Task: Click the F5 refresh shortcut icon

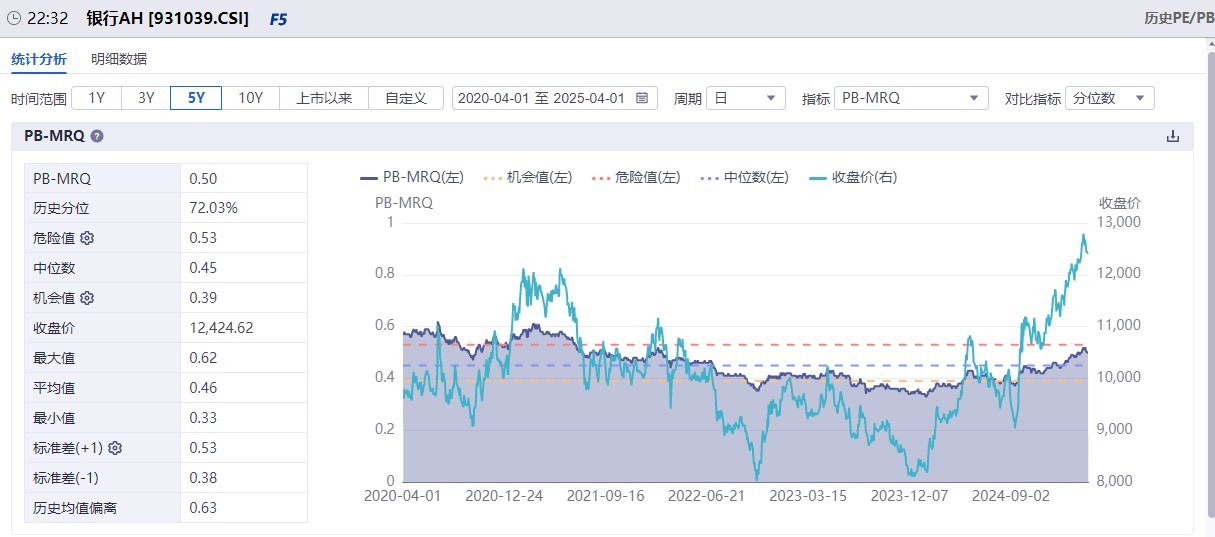Action: coord(278,19)
